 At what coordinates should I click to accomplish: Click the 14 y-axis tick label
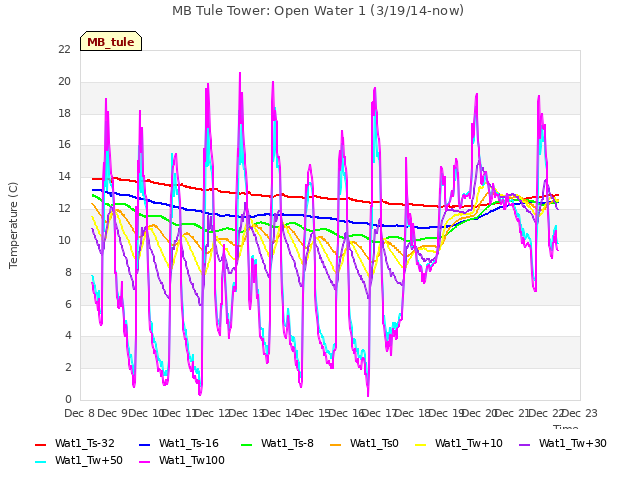point(64,177)
